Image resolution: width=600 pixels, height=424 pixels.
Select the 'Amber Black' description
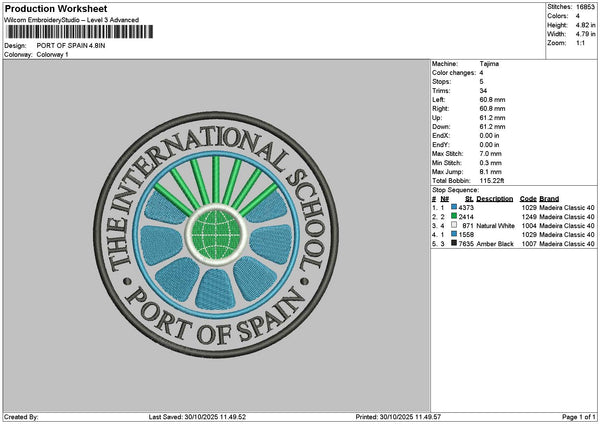pos(495,244)
